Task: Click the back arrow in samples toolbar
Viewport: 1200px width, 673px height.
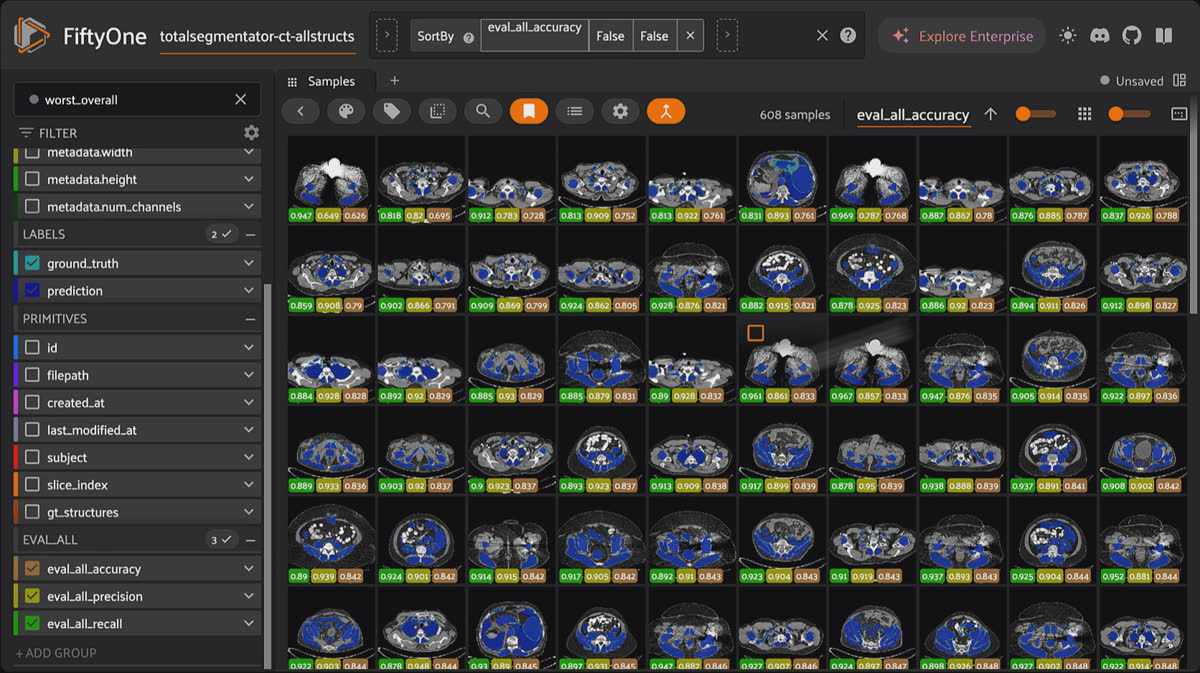Action: tap(301, 112)
